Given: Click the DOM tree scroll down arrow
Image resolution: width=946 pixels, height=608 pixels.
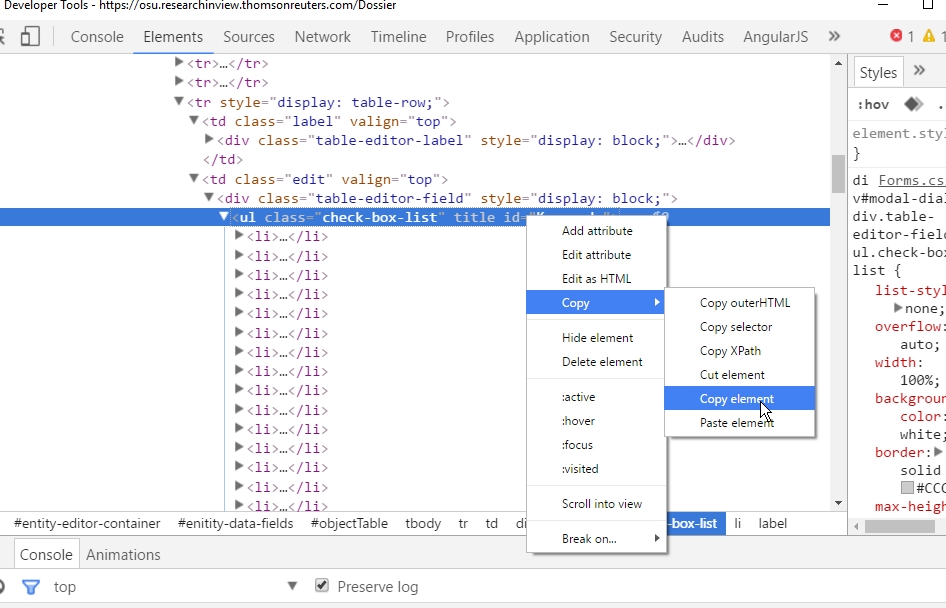Looking at the screenshot, I should pyautogui.click(x=838, y=503).
